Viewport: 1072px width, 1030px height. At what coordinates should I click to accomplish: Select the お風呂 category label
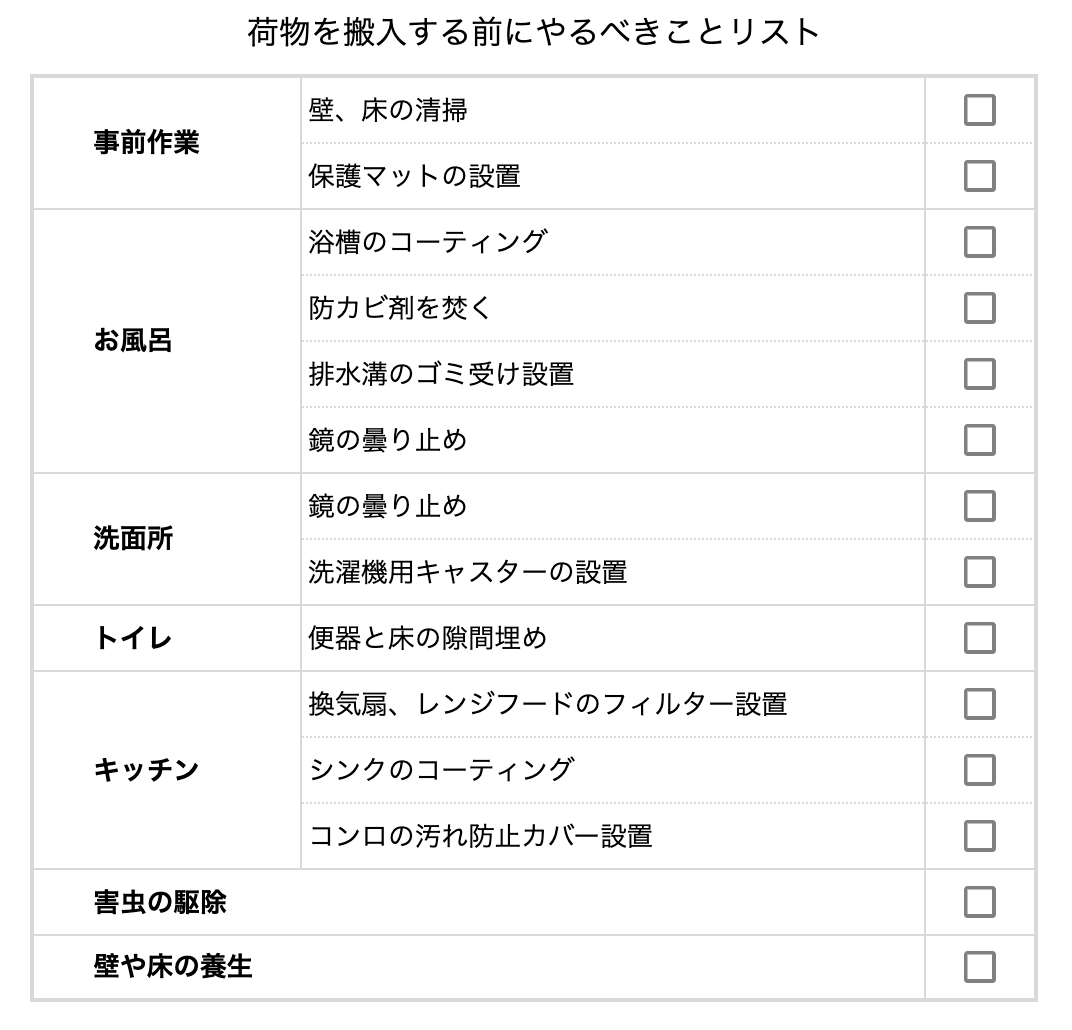(x=133, y=341)
